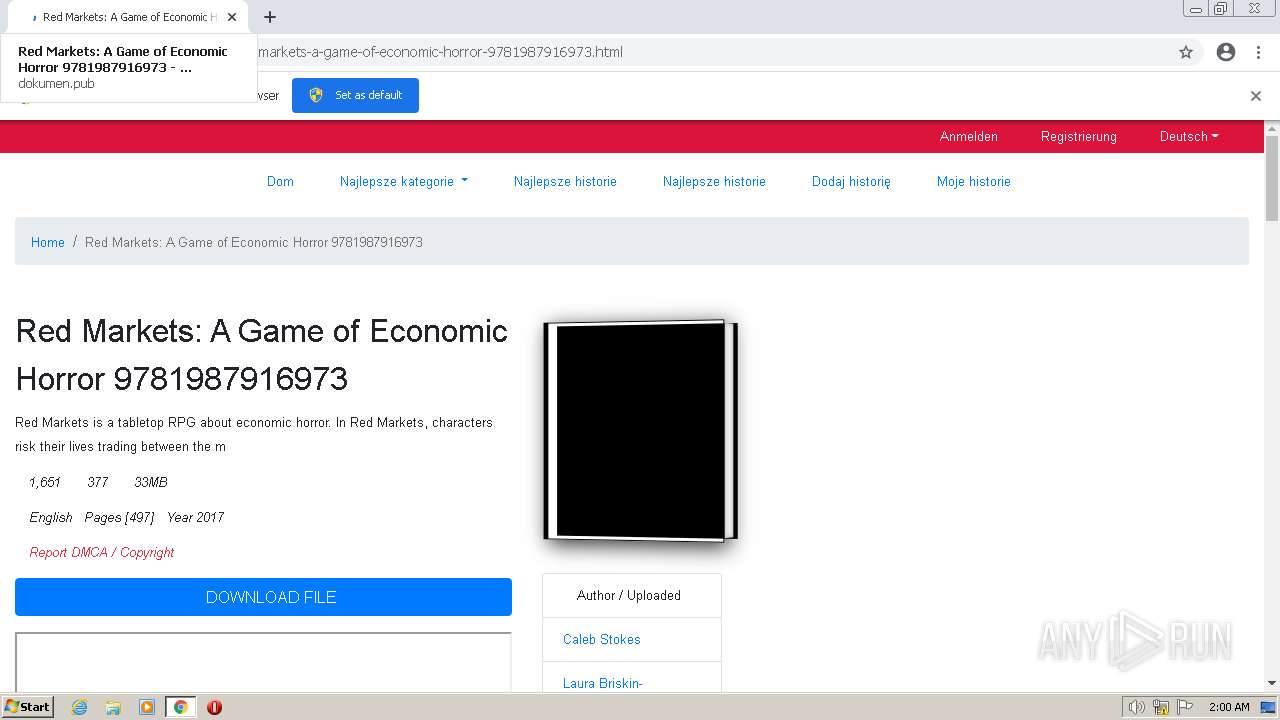Launch Internet Explorer from the taskbar
Screen dimensions: 1280x720
coord(79,707)
